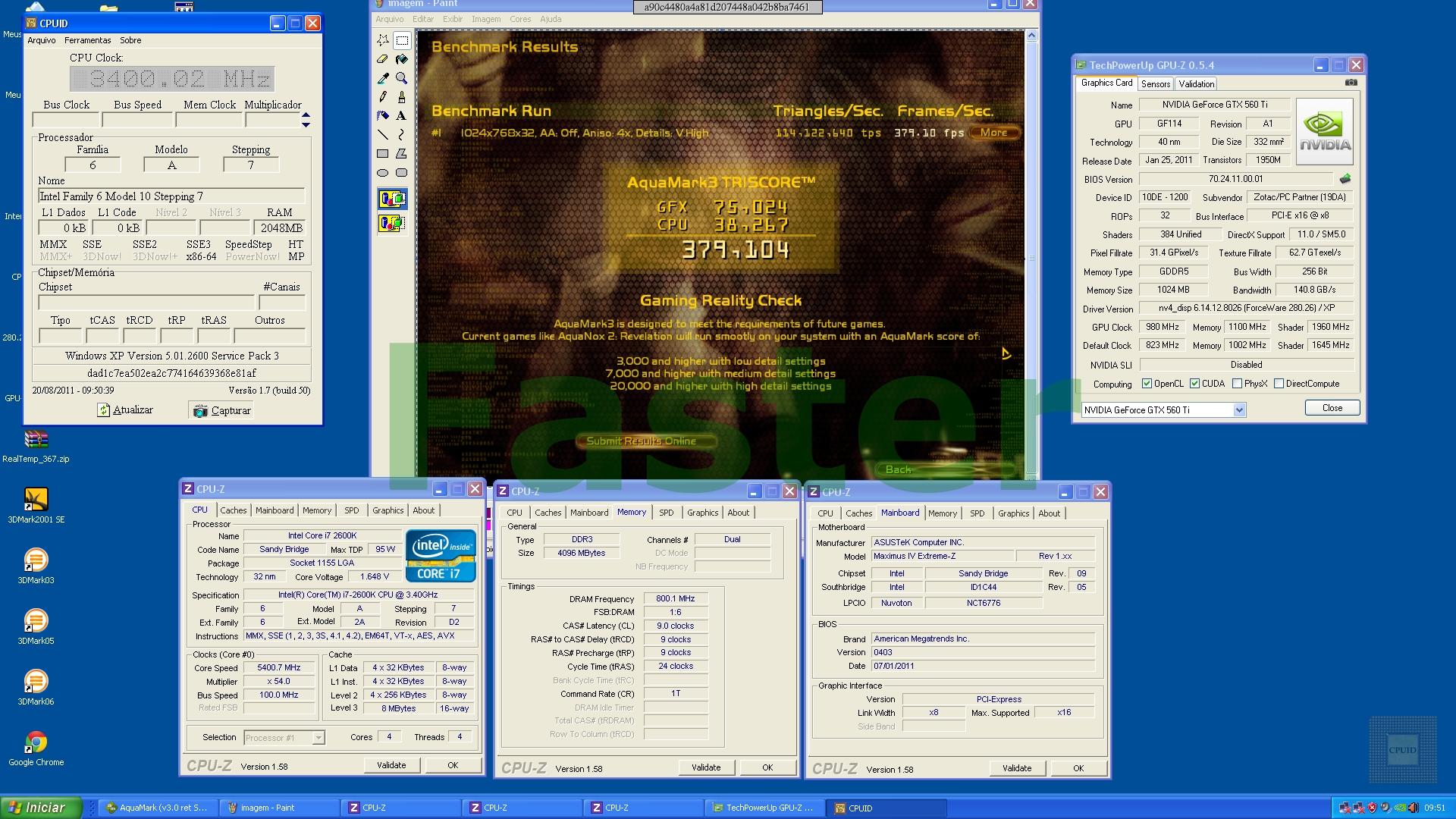Viewport: 1456px width, 819px height.
Task: Toggle the OpenCL checkbox in GPU-Z
Action: point(1147,384)
